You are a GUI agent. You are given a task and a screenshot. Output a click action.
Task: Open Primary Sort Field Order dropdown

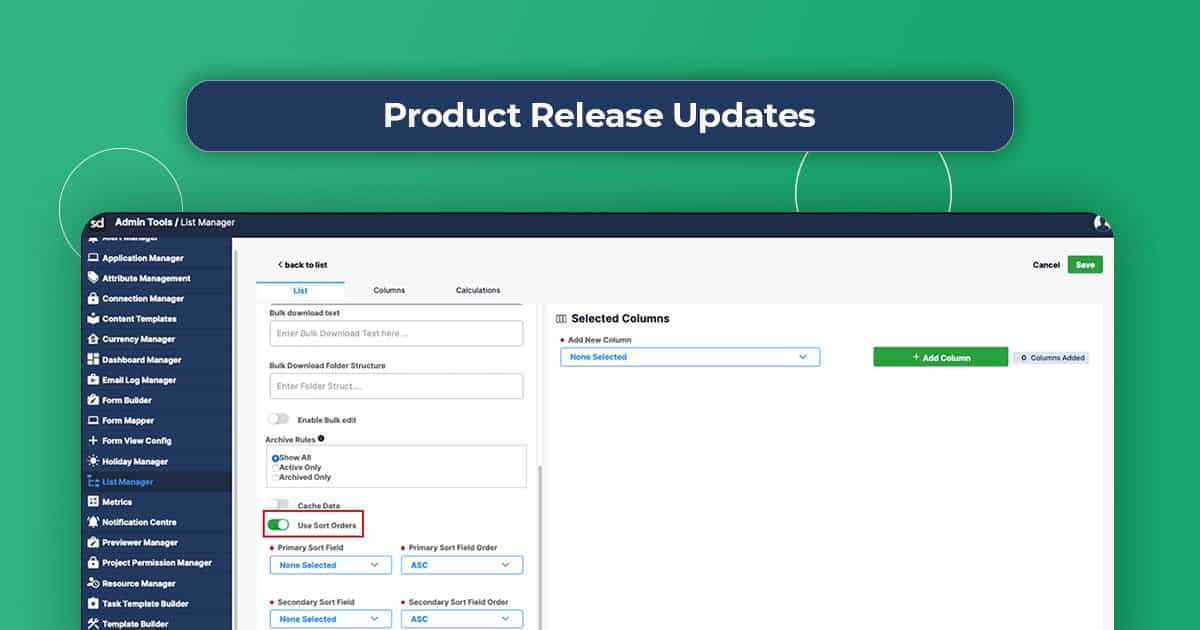[462, 565]
